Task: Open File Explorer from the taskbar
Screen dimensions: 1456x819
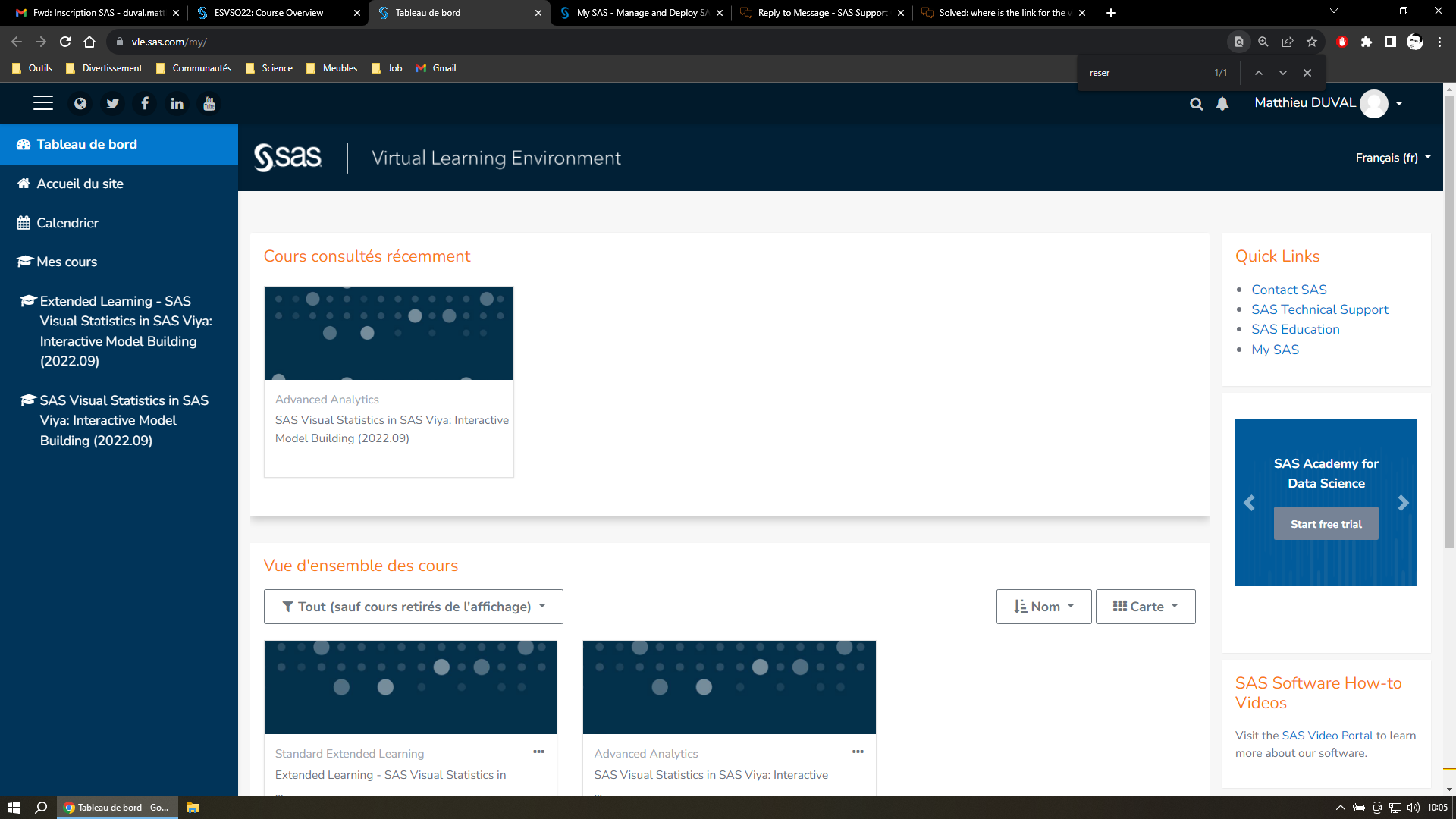Action: coord(190,807)
